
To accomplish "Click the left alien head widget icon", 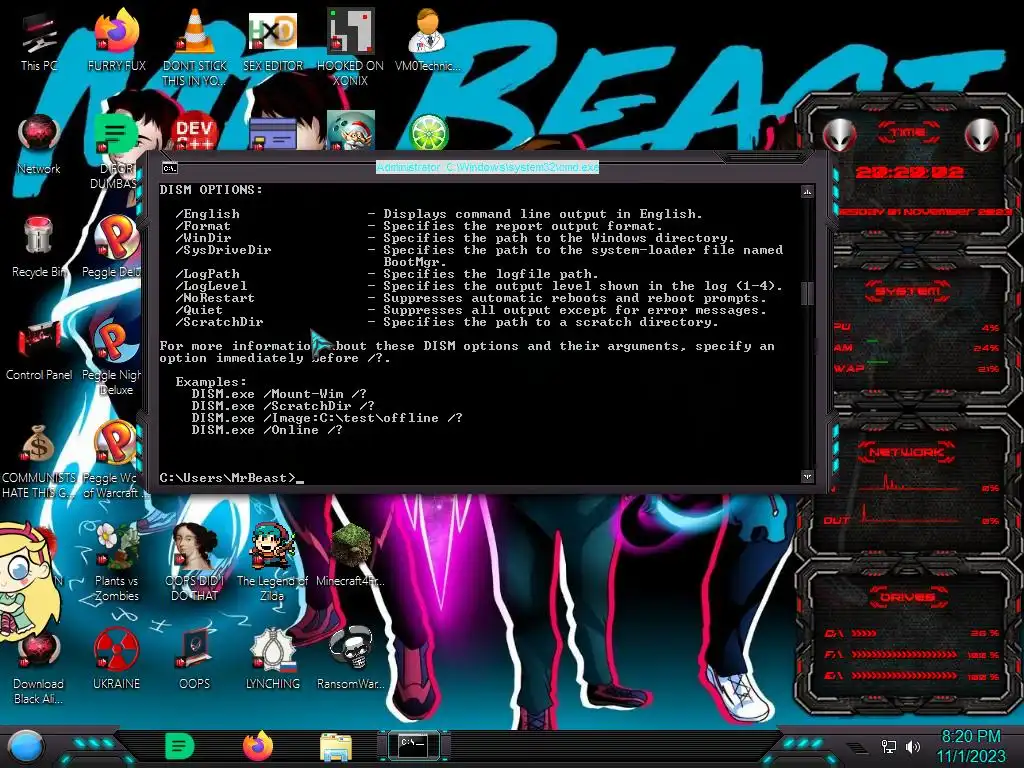I will [839, 136].
